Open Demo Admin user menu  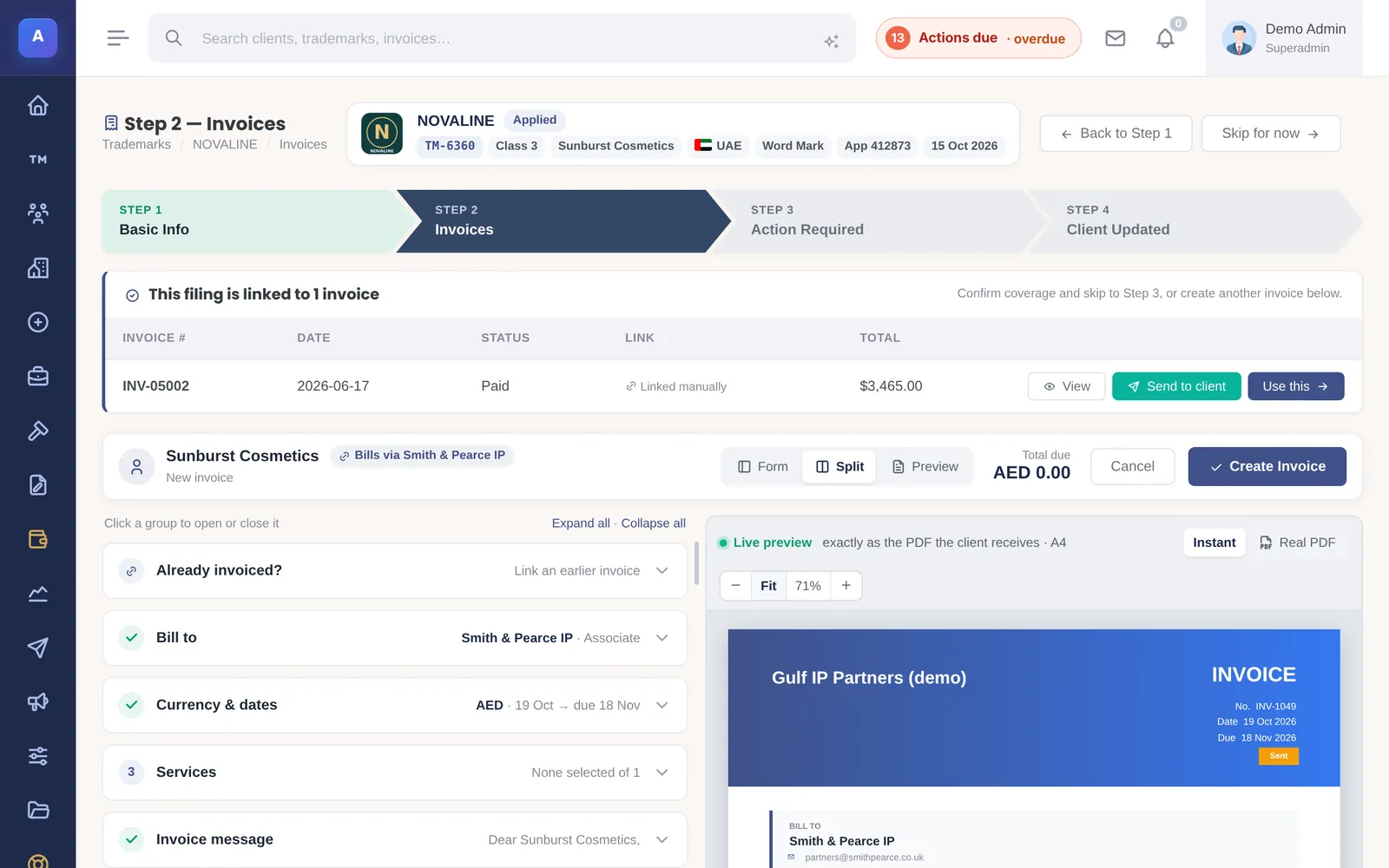click(1284, 38)
